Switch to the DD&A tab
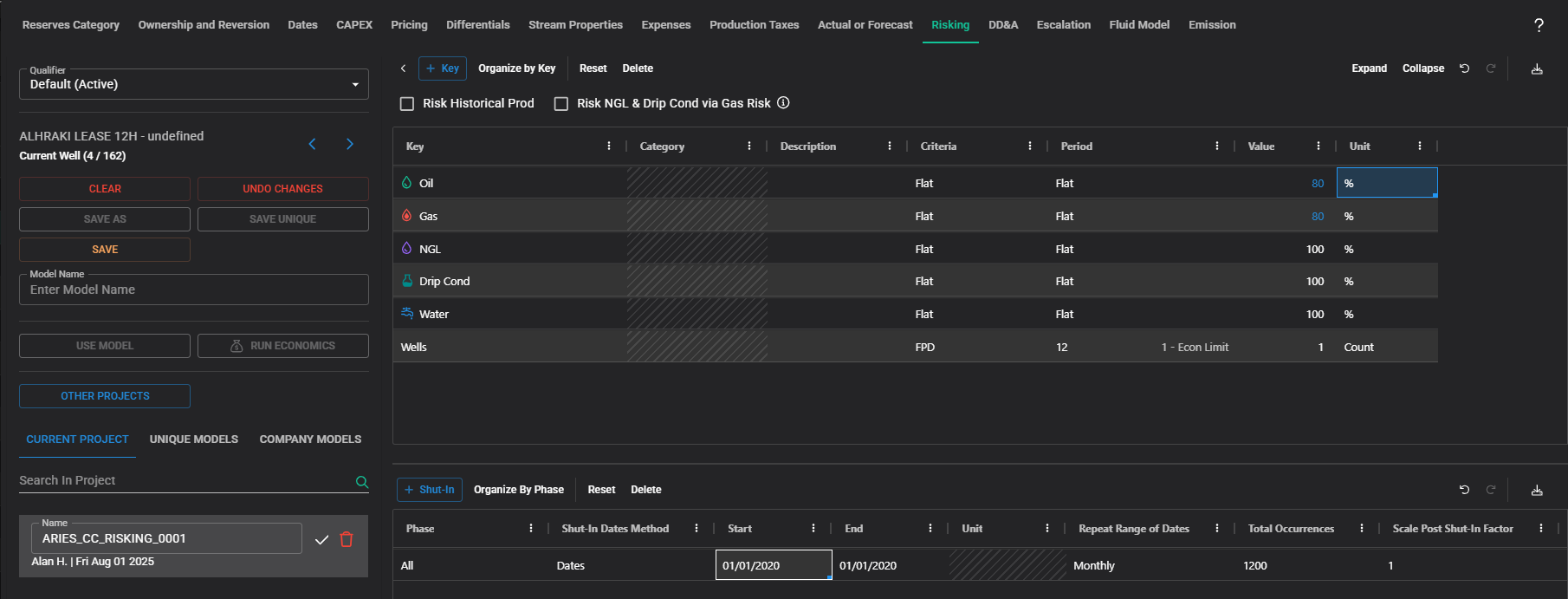This screenshot has height=599, width=1568. coord(1003,25)
